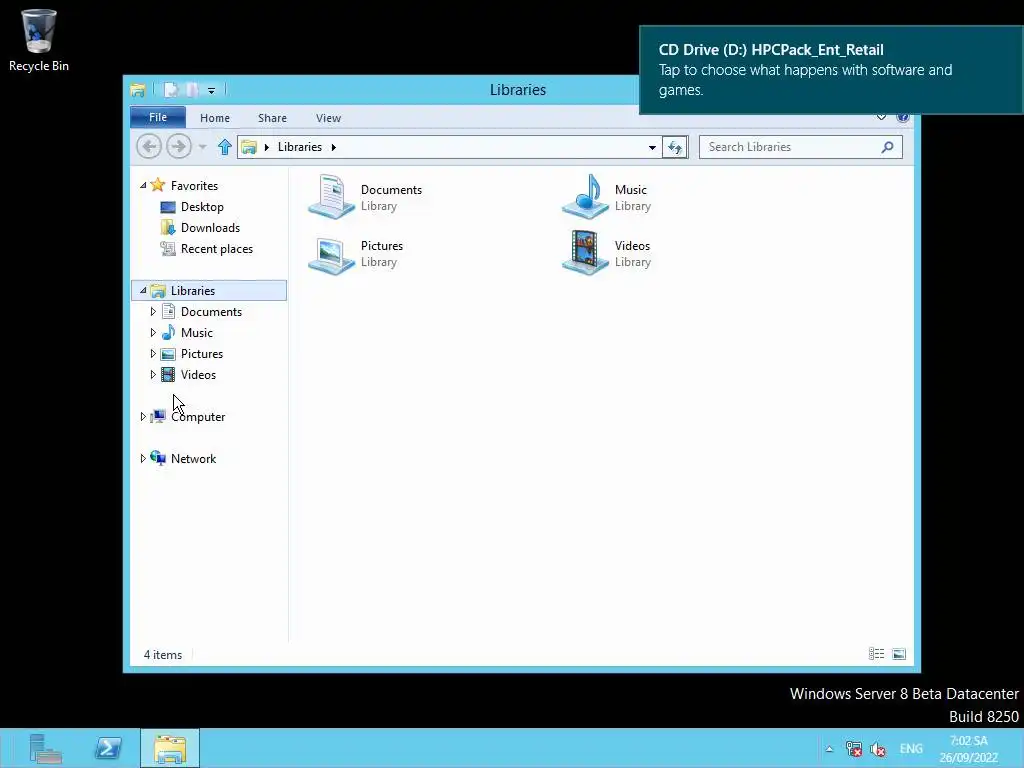Screen dimensions: 1024x768
Task: Expand the Videos node in the navigation tree
Action: (x=153, y=374)
